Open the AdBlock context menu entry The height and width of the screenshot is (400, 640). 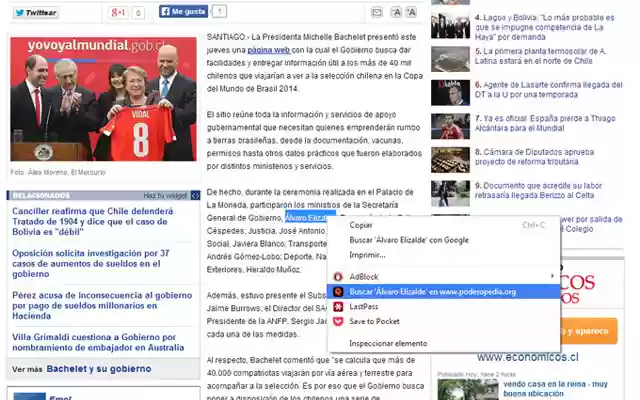pyautogui.click(x=444, y=277)
